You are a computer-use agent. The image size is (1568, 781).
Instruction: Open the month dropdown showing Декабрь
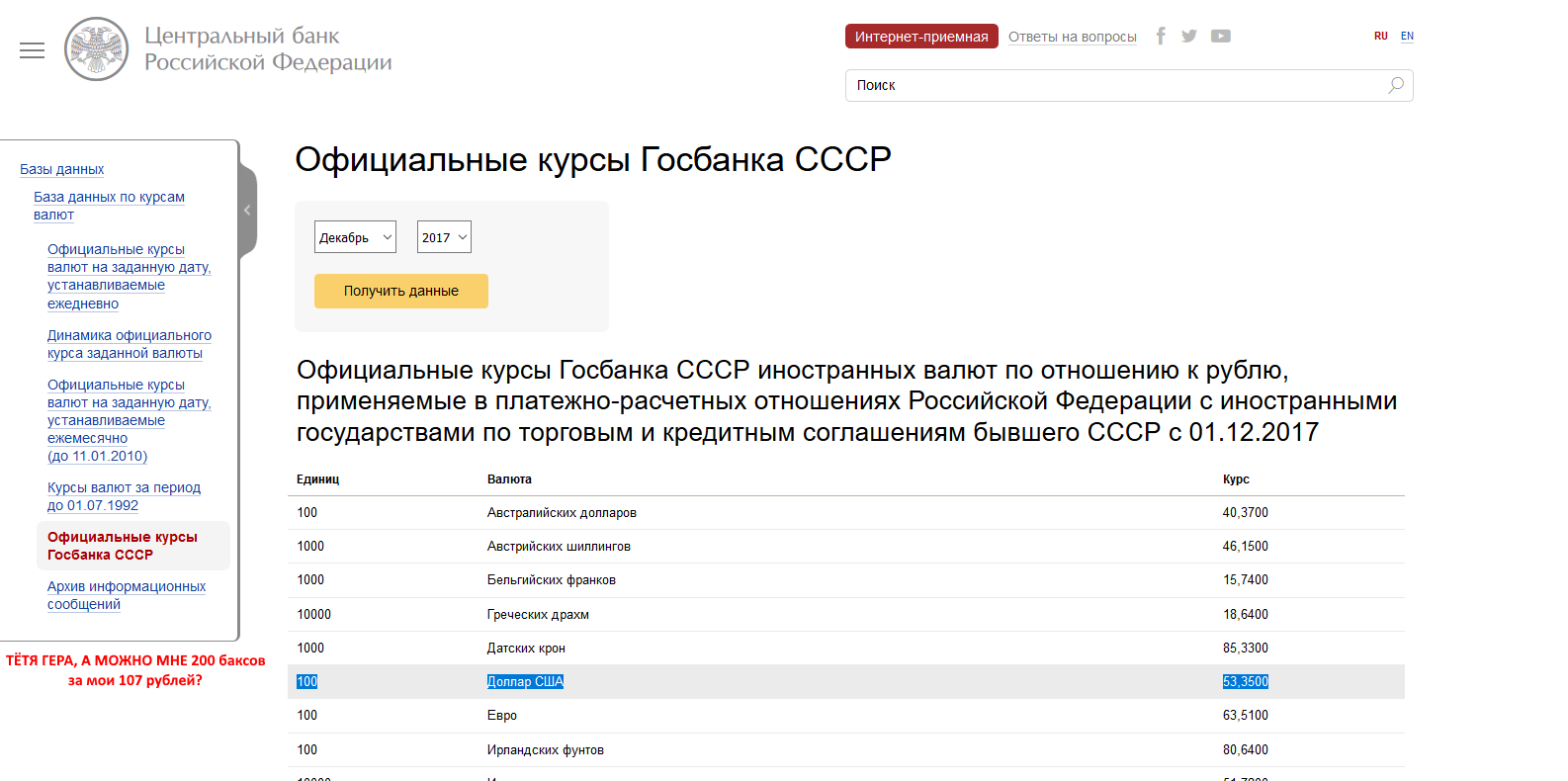tap(355, 237)
